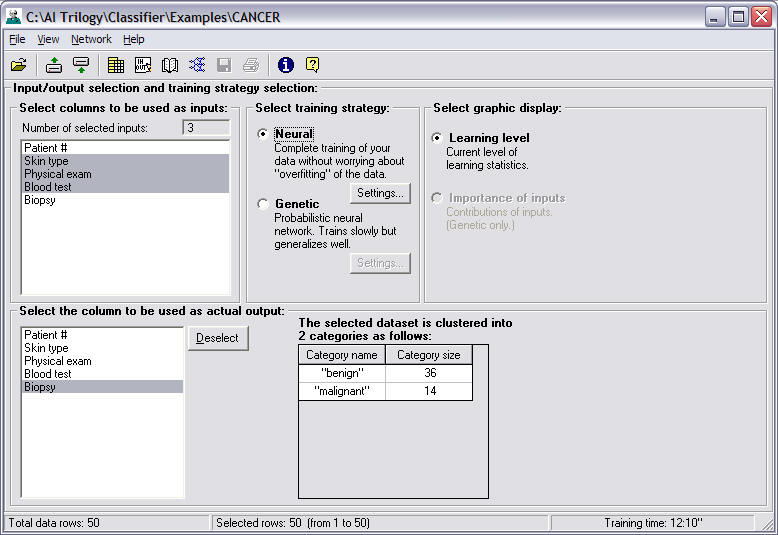
Task: Click the Selected rows status entry
Action: click(380, 523)
